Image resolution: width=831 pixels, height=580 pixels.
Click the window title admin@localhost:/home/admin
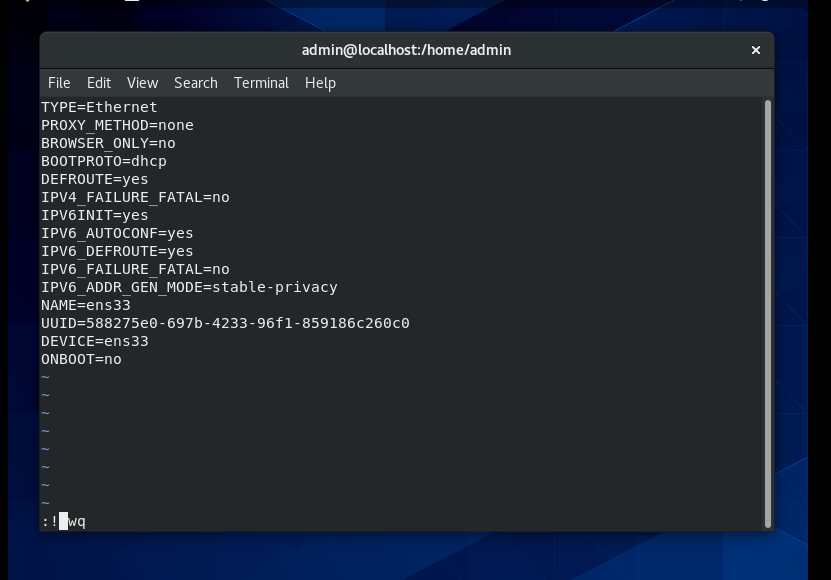[x=405, y=50]
